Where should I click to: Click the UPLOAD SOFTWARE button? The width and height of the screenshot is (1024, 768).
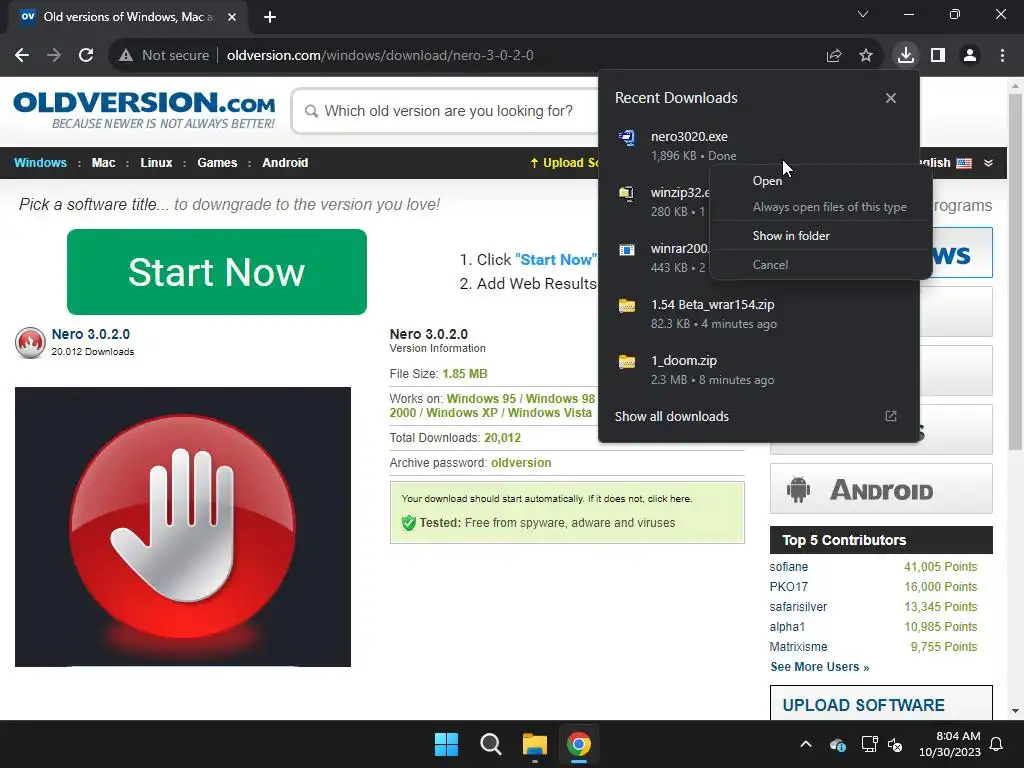(881, 703)
